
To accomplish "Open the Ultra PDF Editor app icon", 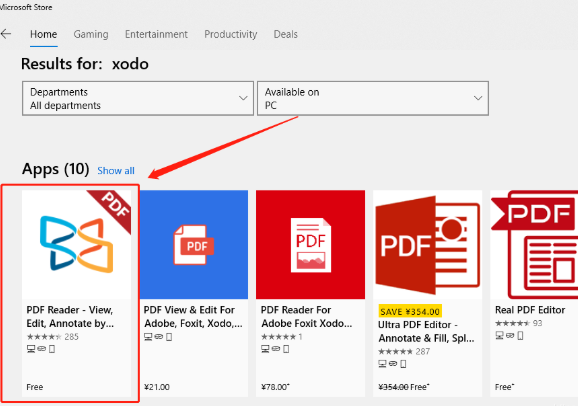I will click(427, 244).
